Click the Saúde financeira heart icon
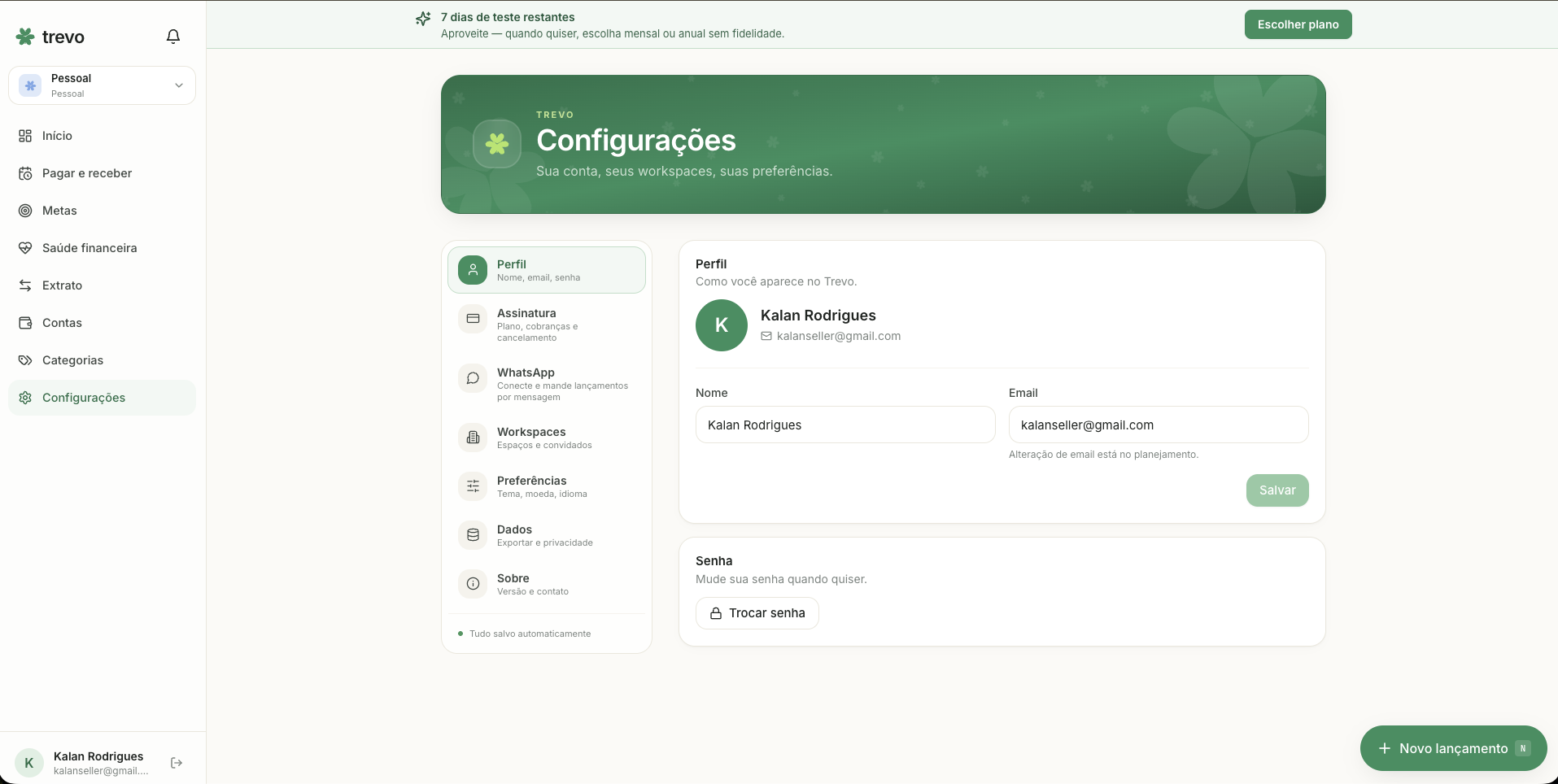 (x=25, y=248)
